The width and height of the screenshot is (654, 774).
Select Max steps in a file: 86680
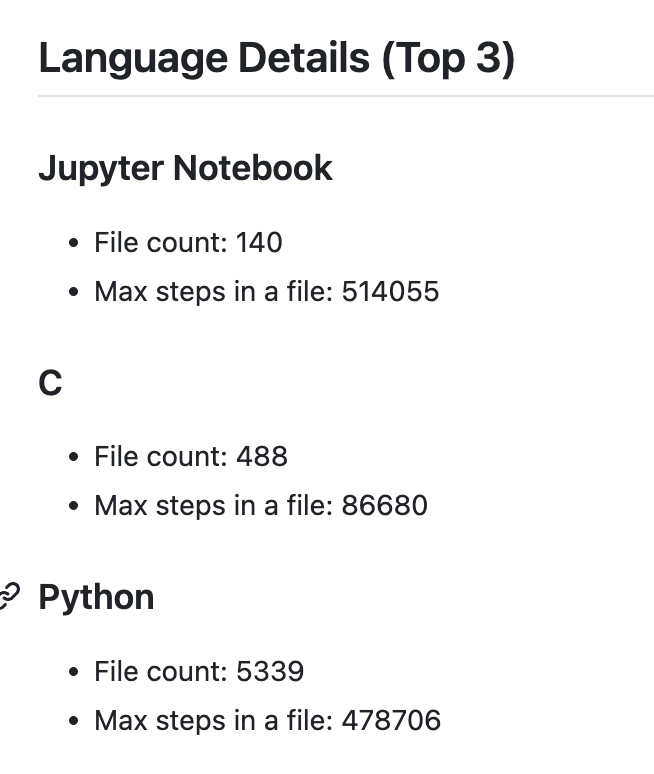click(261, 505)
